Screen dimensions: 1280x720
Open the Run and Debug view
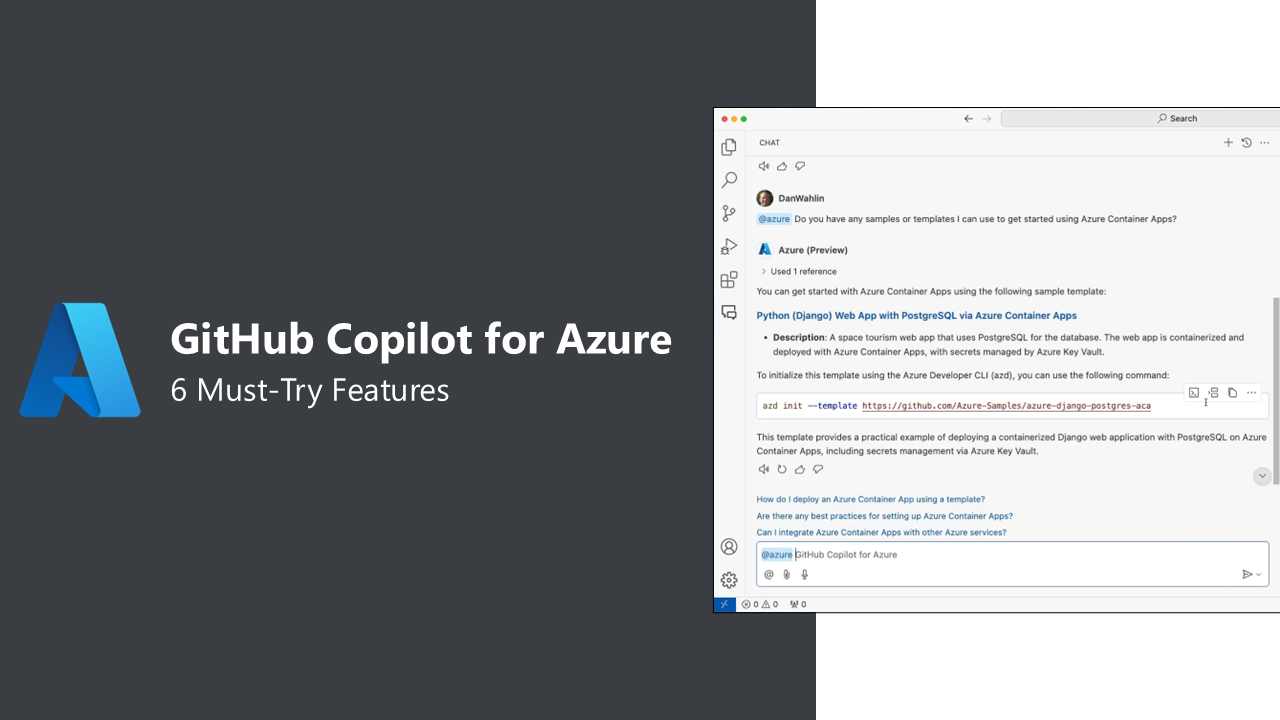pyautogui.click(x=729, y=246)
